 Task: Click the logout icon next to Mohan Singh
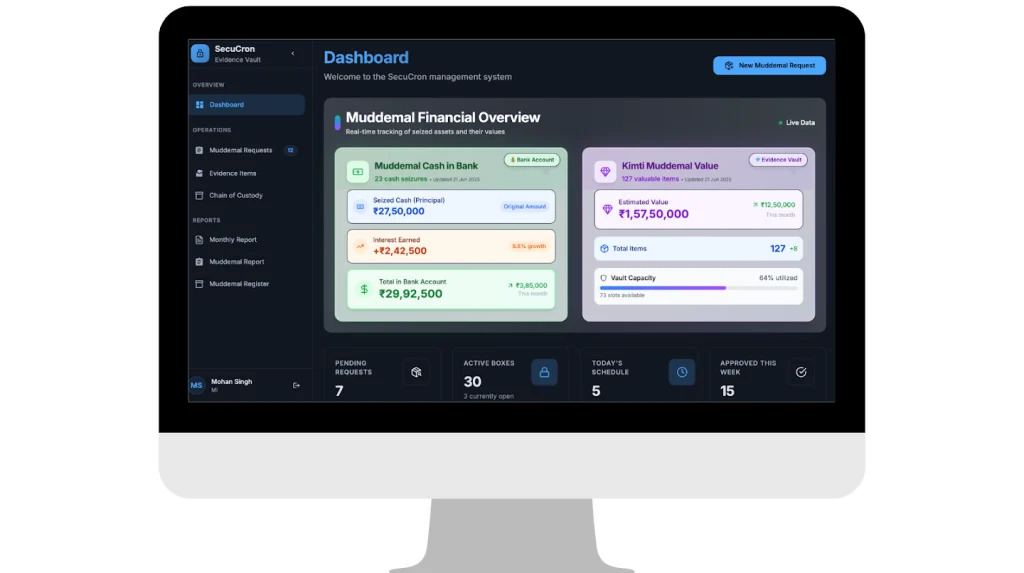coord(296,385)
